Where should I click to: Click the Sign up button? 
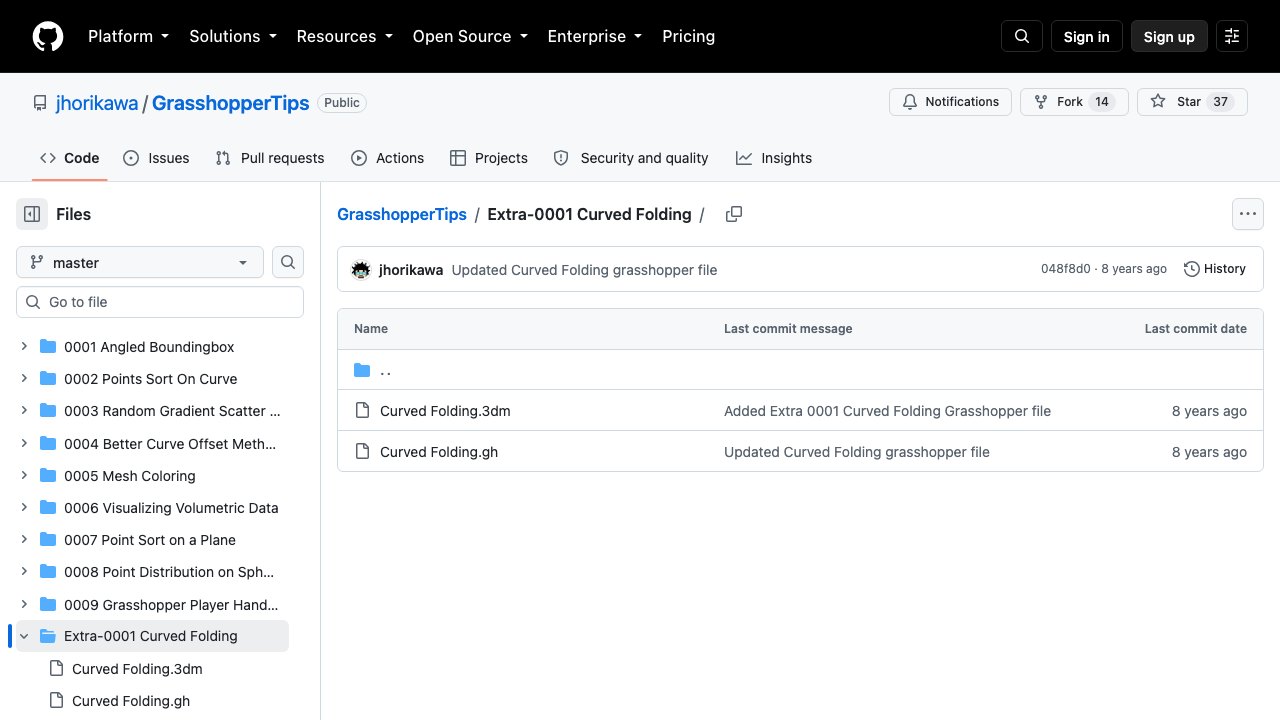(x=1169, y=36)
